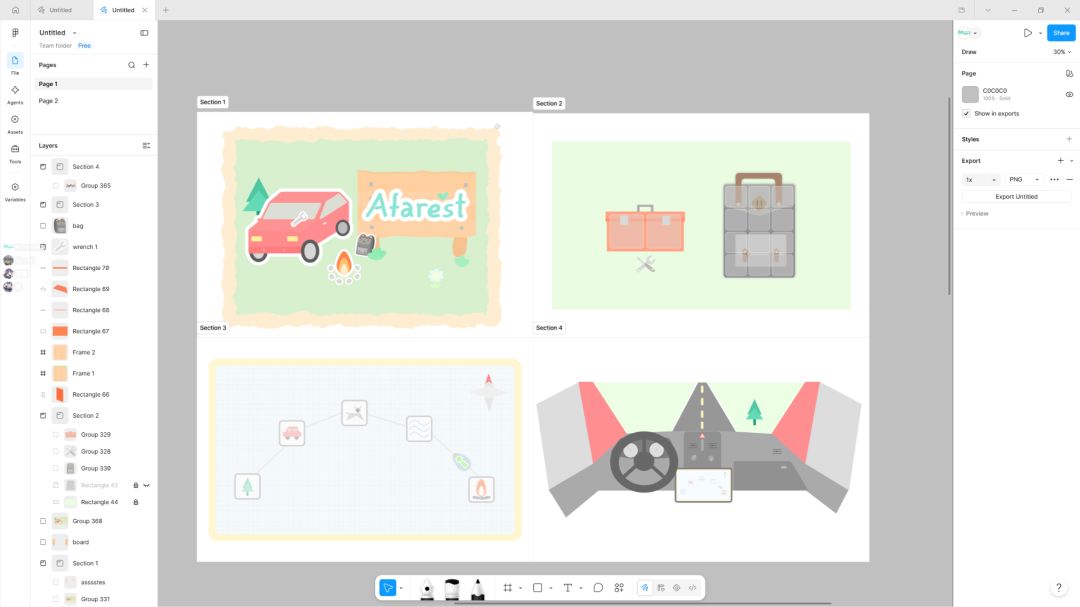1080x607 pixels.
Task: Select Page 1 in the Pages list
Action: (x=93, y=84)
